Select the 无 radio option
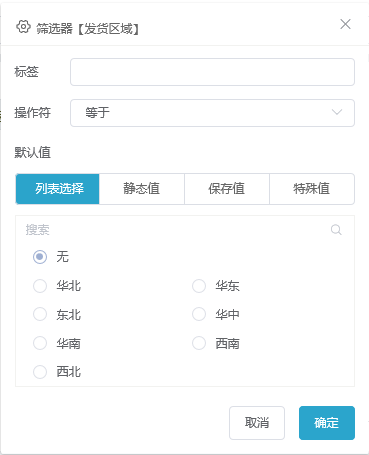The height and width of the screenshot is (455, 369). coord(40,257)
